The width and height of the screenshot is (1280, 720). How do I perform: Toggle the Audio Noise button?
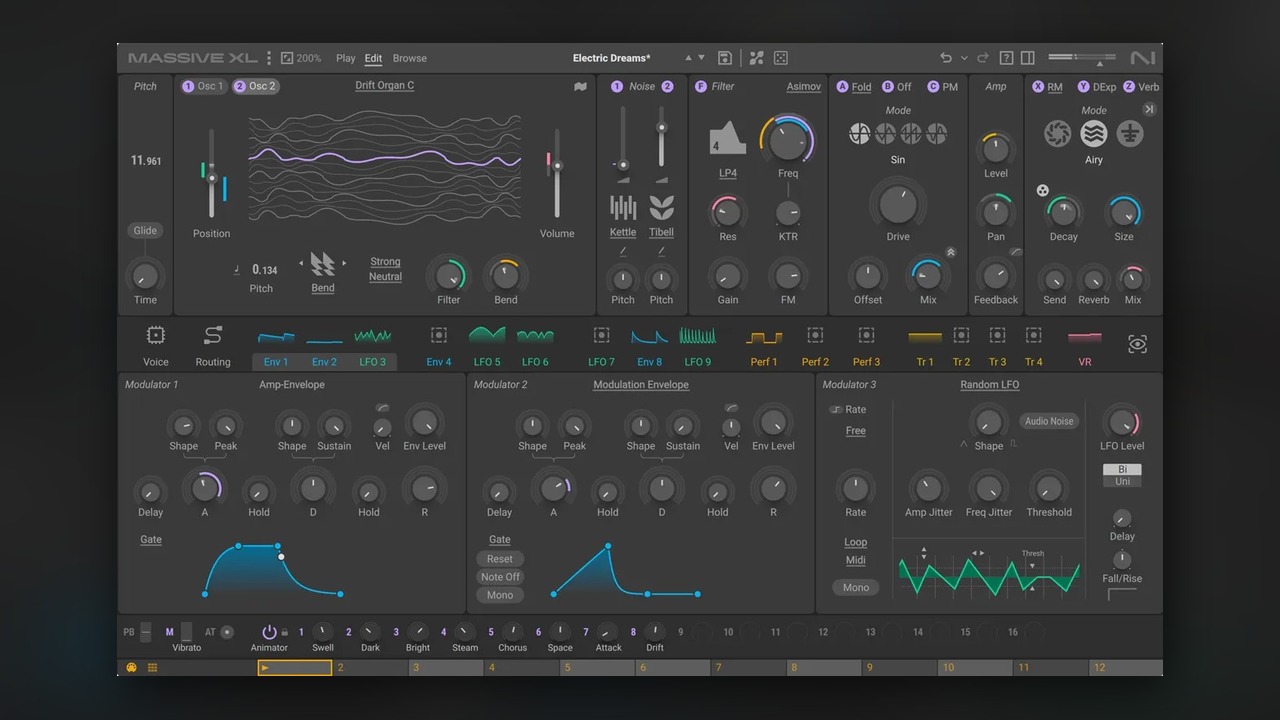[1049, 421]
